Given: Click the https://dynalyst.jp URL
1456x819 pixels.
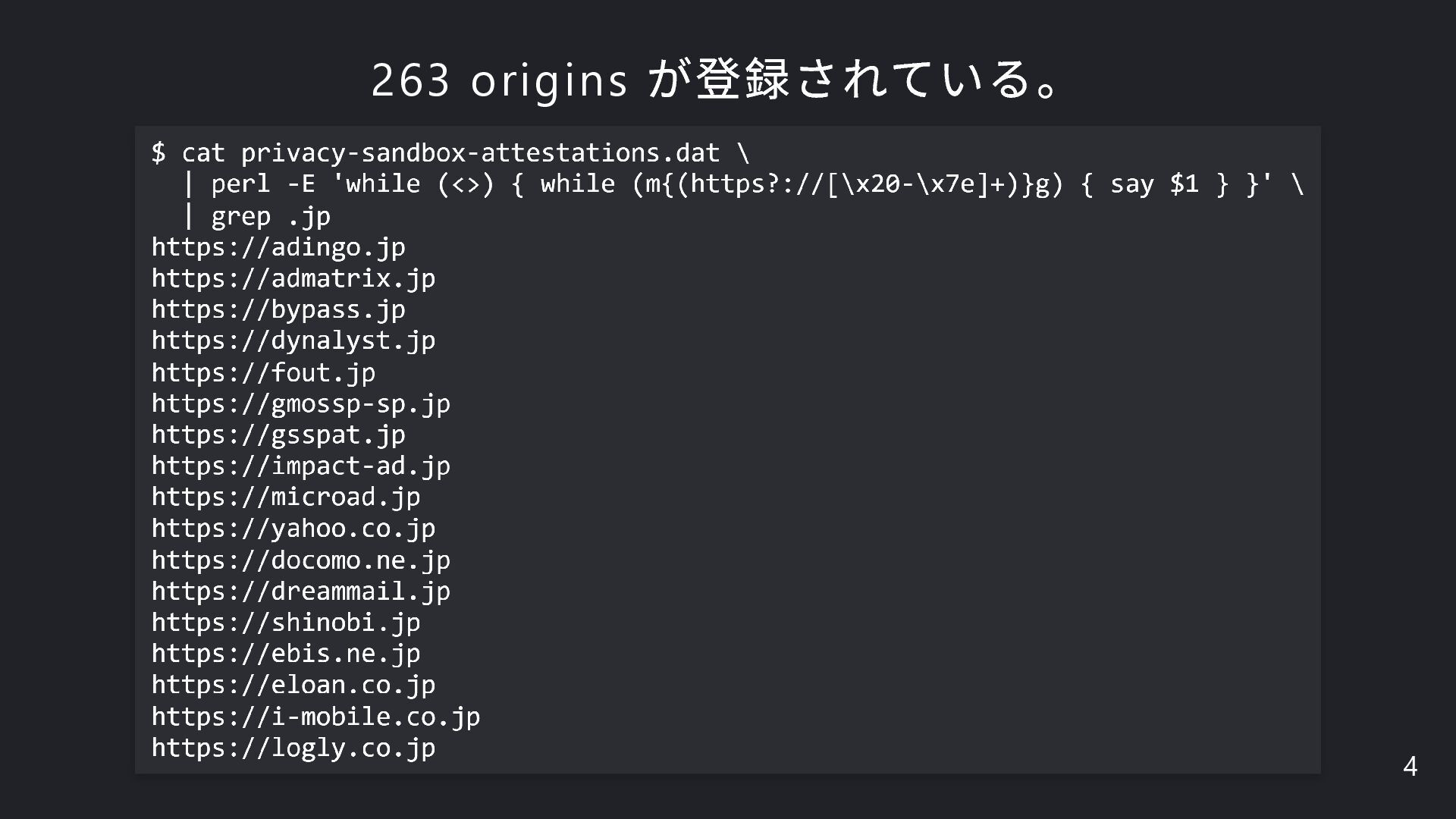Looking at the screenshot, I should click(x=293, y=340).
